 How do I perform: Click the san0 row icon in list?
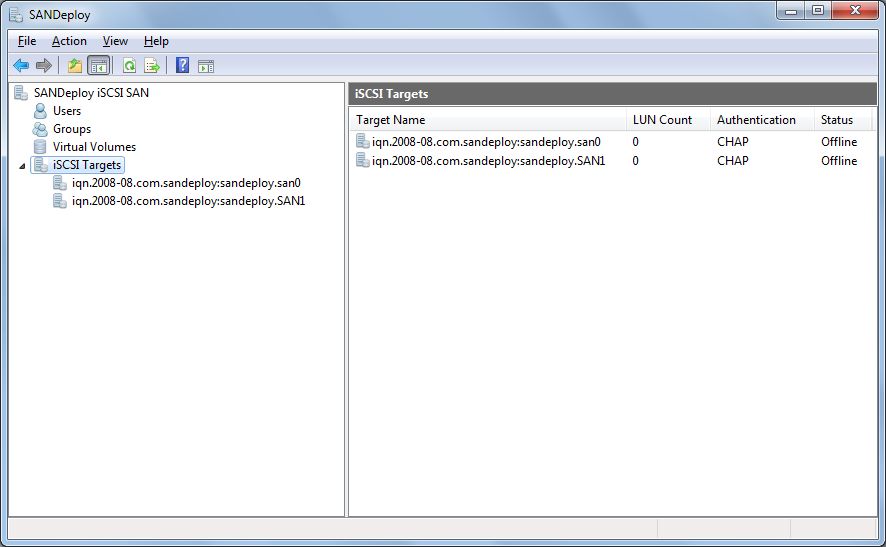[362, 141]
